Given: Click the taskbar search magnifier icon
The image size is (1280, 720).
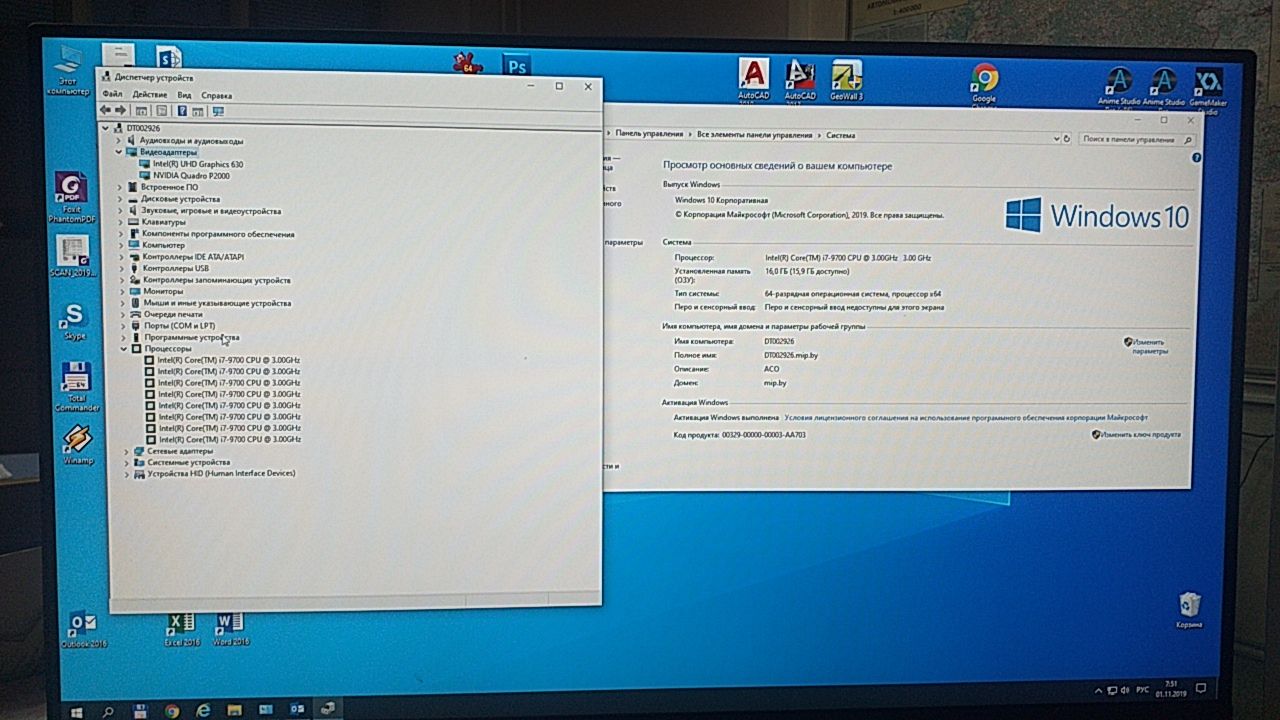Looking at the screenshot, I should [x=108, y=712].
